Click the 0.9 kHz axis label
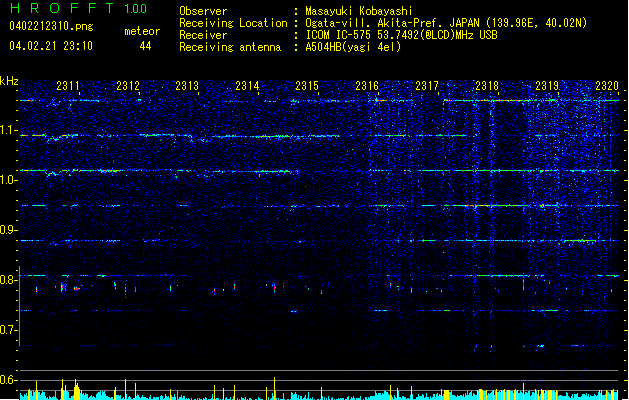The image size is (629, 400). coord(8,230)
